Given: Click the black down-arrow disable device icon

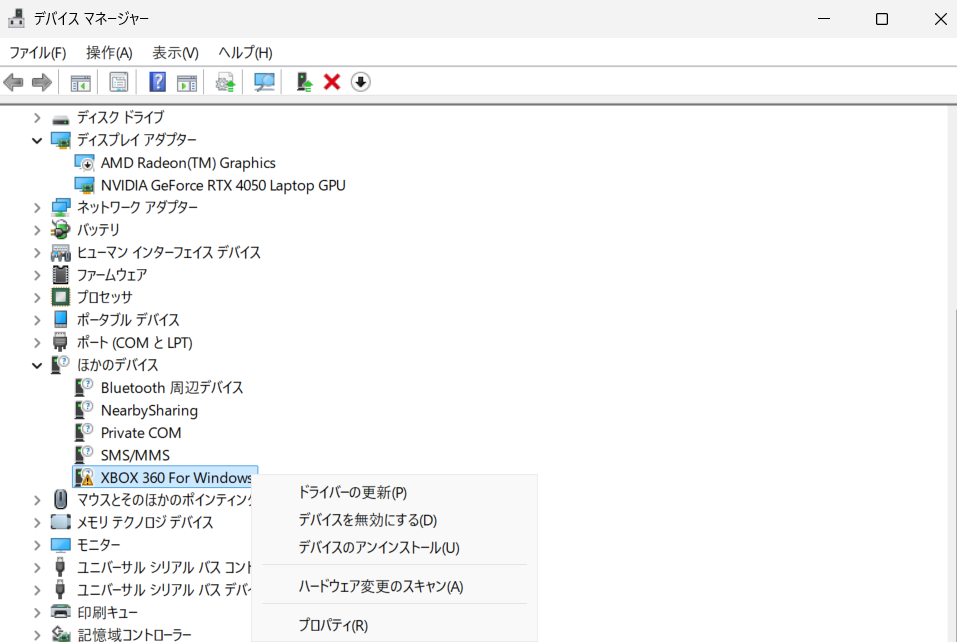Looking at the screenshot, I should click(361, 82).
